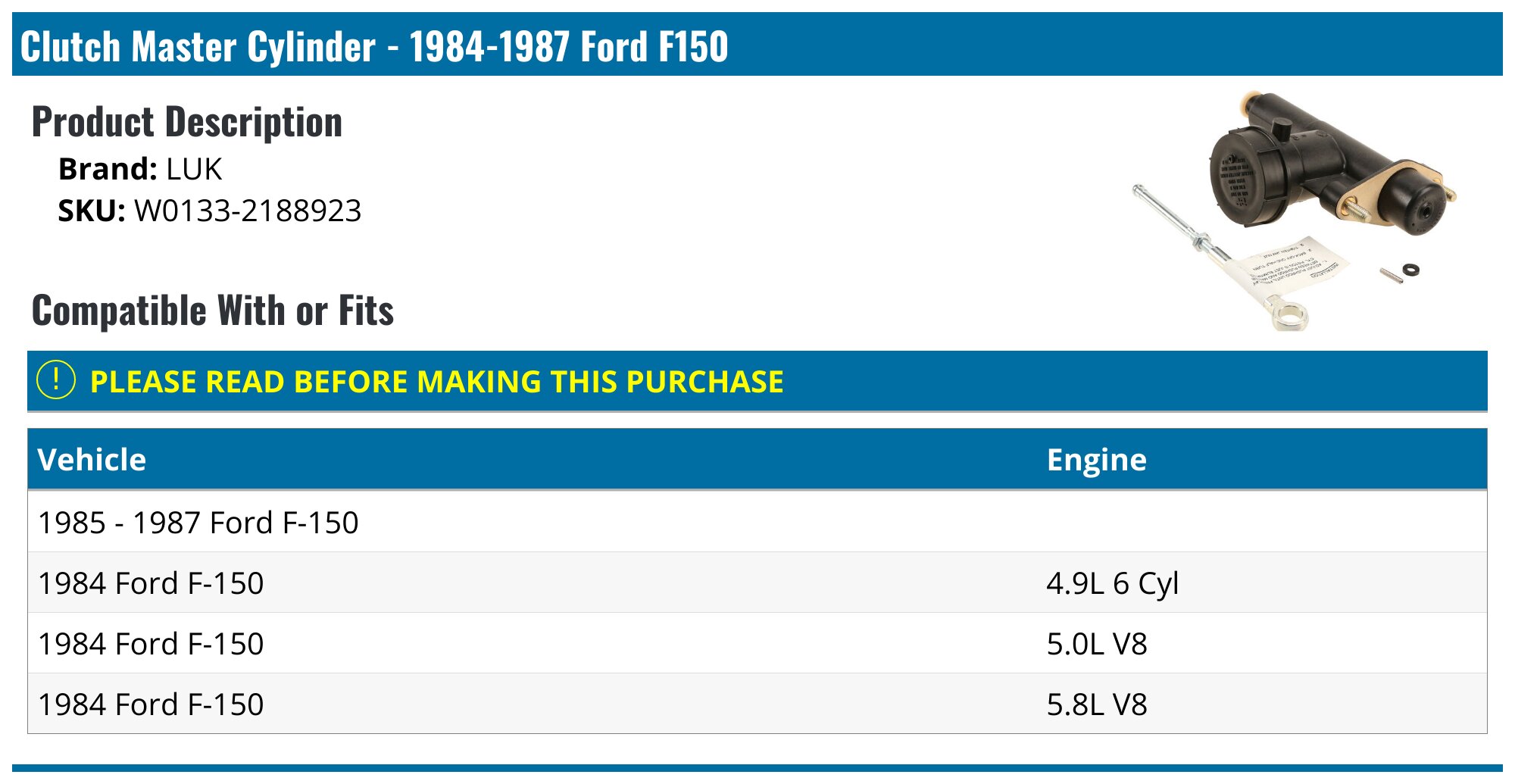Click the 5.8L V8 engine cell
1515x784 pixels.
[1096, 704]
